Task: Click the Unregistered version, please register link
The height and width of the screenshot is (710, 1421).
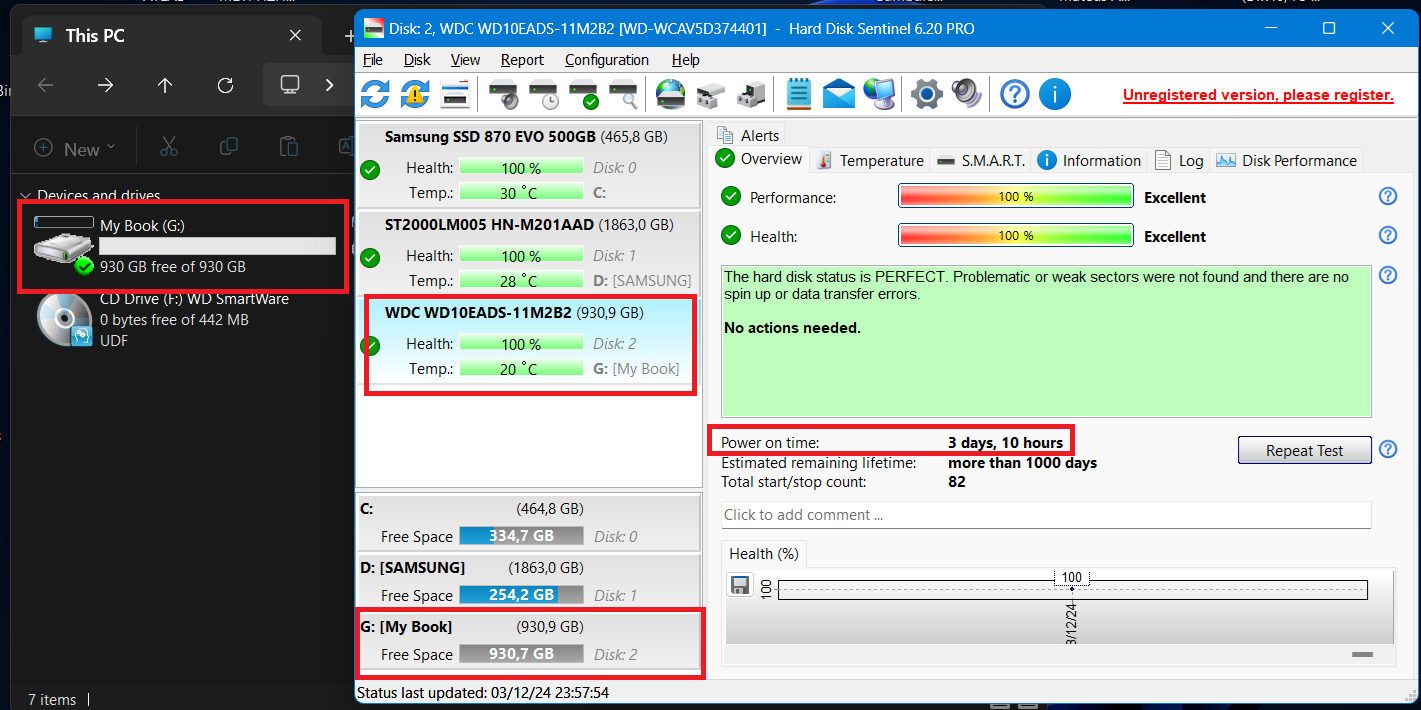Action: [x=1258, y=95]
